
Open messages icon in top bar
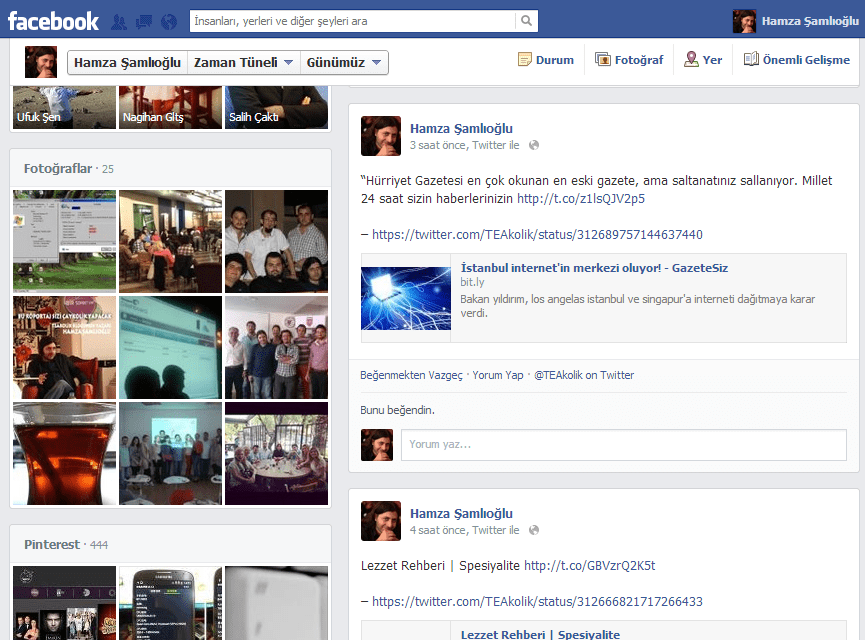click(x=143, y=22)
